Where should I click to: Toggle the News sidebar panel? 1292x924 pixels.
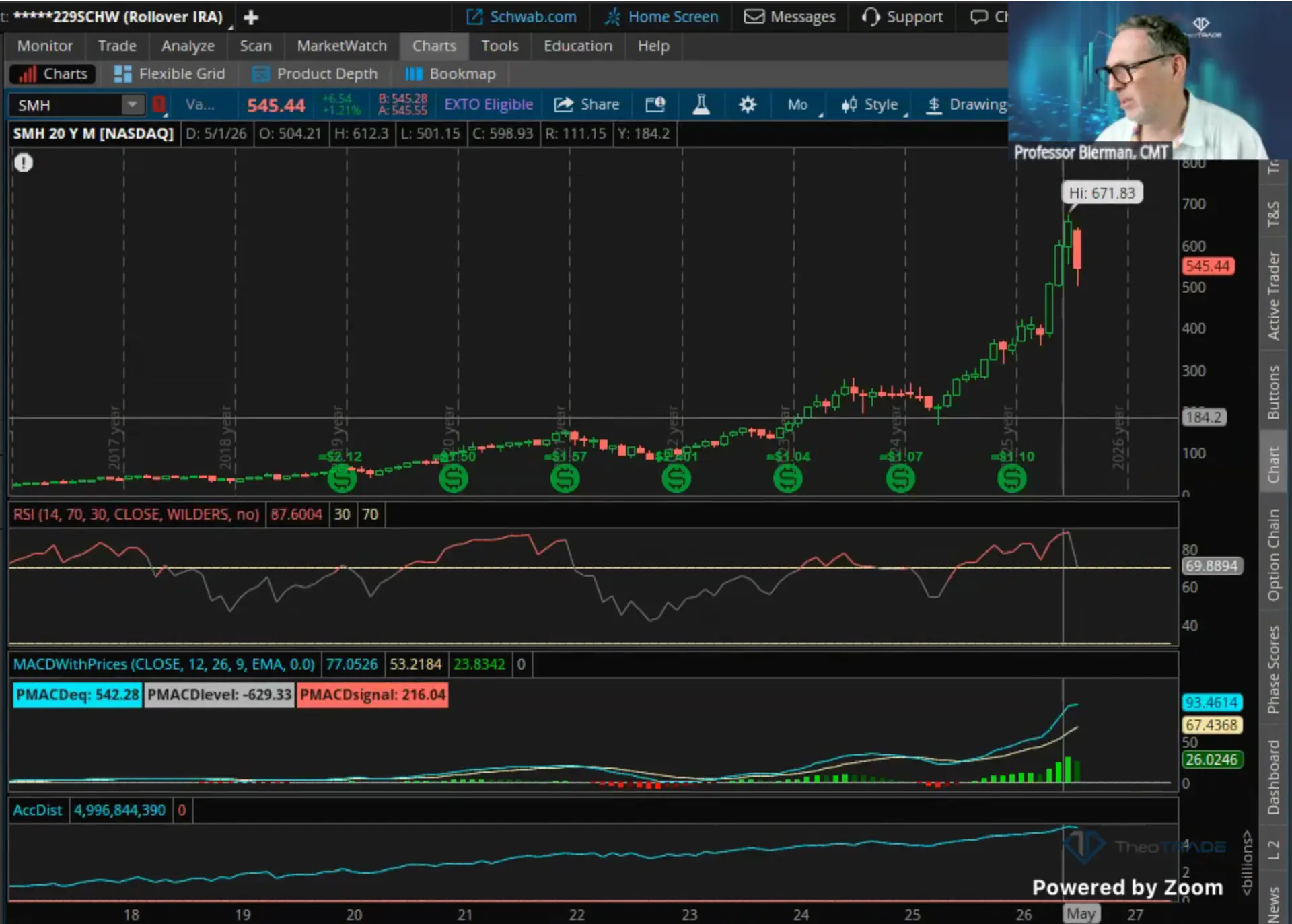[x=1273, y=902]
